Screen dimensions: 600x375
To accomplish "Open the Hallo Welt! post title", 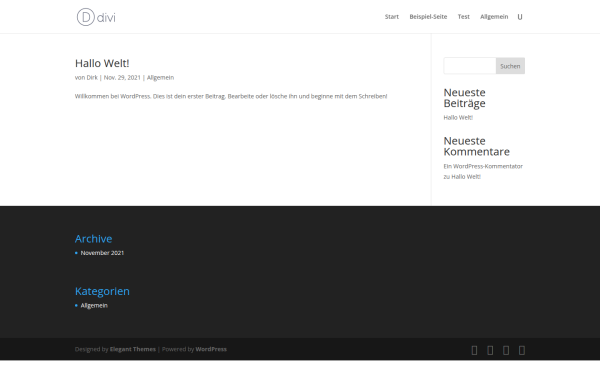I will (x=102, y=63).
